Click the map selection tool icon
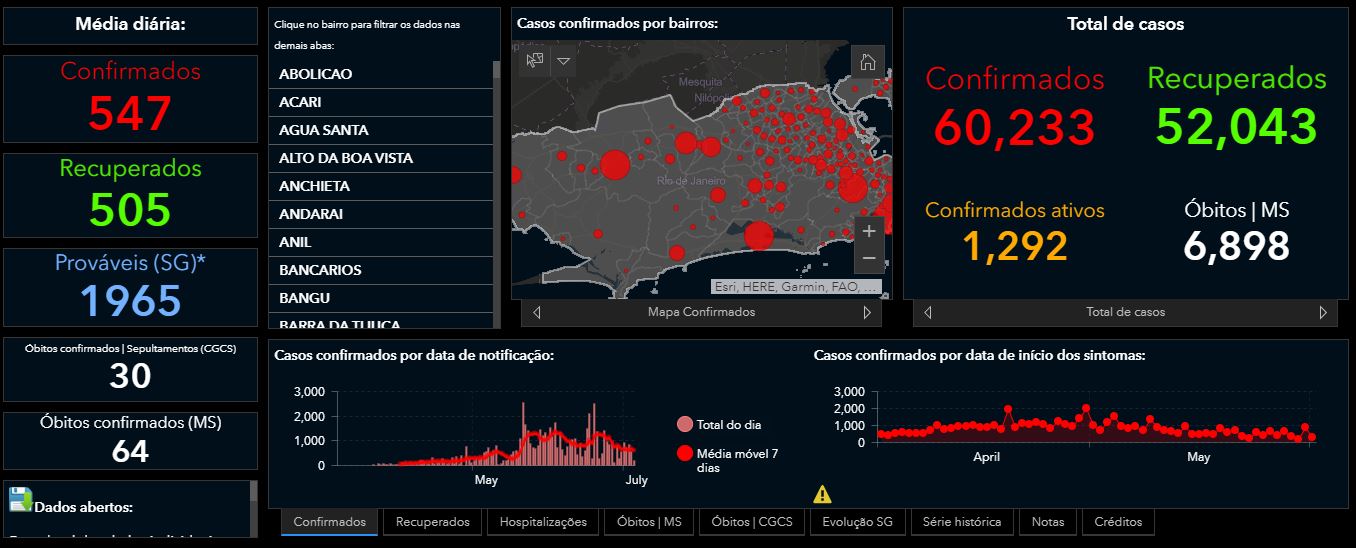Image resolution: width=1356 pixels, height=548 pixels. coord(535,61)
